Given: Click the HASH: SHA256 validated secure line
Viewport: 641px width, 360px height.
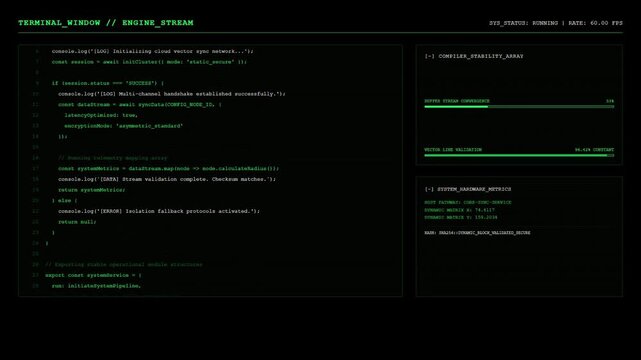Looking at the screenshot, I should (477, 233).
